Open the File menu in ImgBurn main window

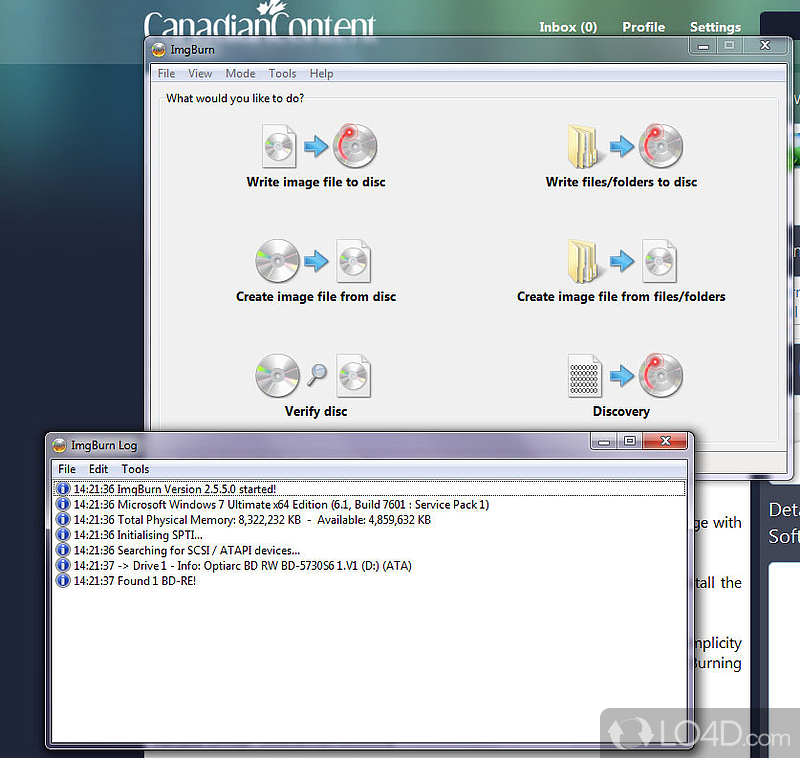[166, 73]
